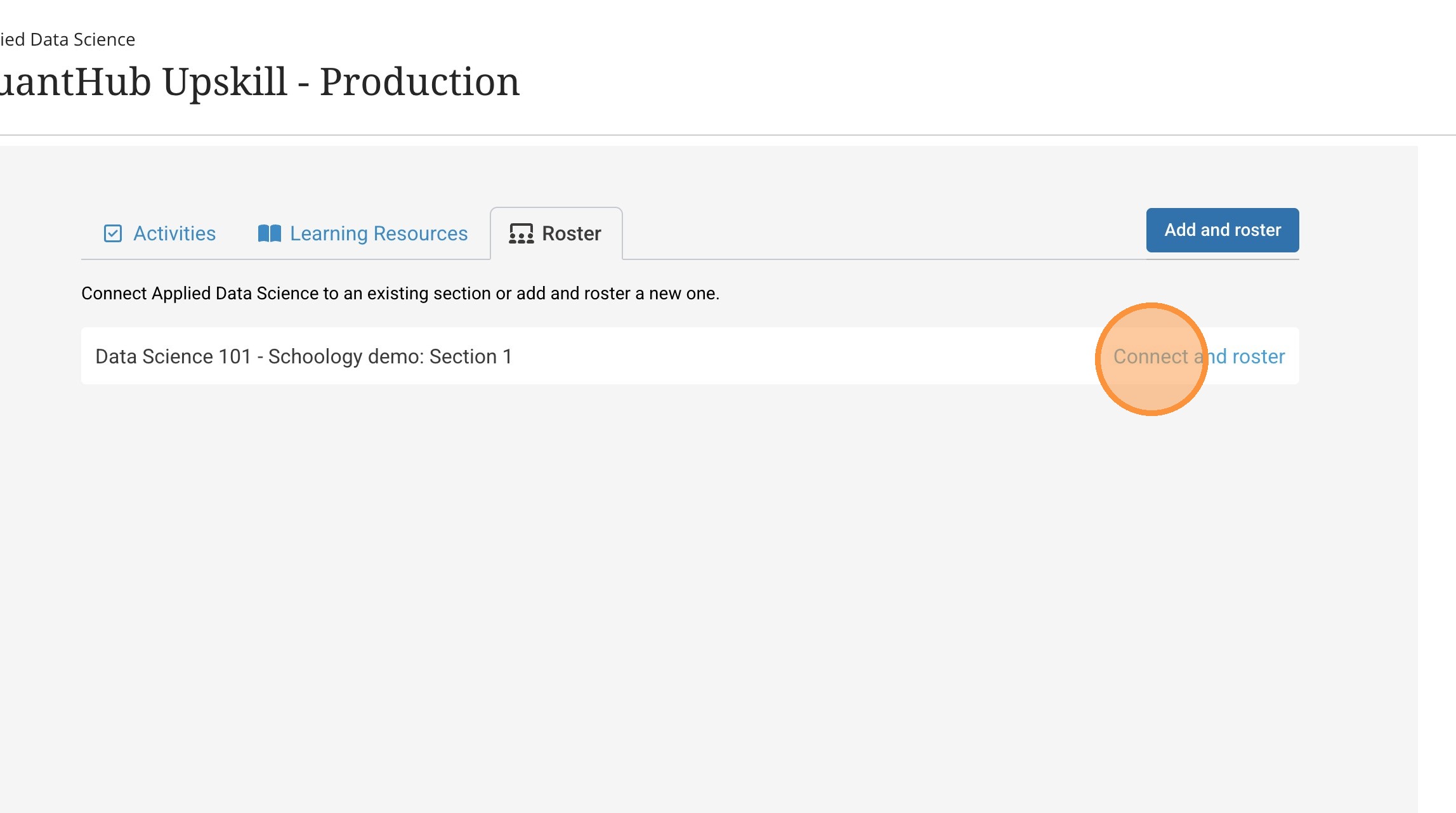Screen dimensions: 1456x813
Task: Select Data Science 101 section row text
Action: click(303, 356)
